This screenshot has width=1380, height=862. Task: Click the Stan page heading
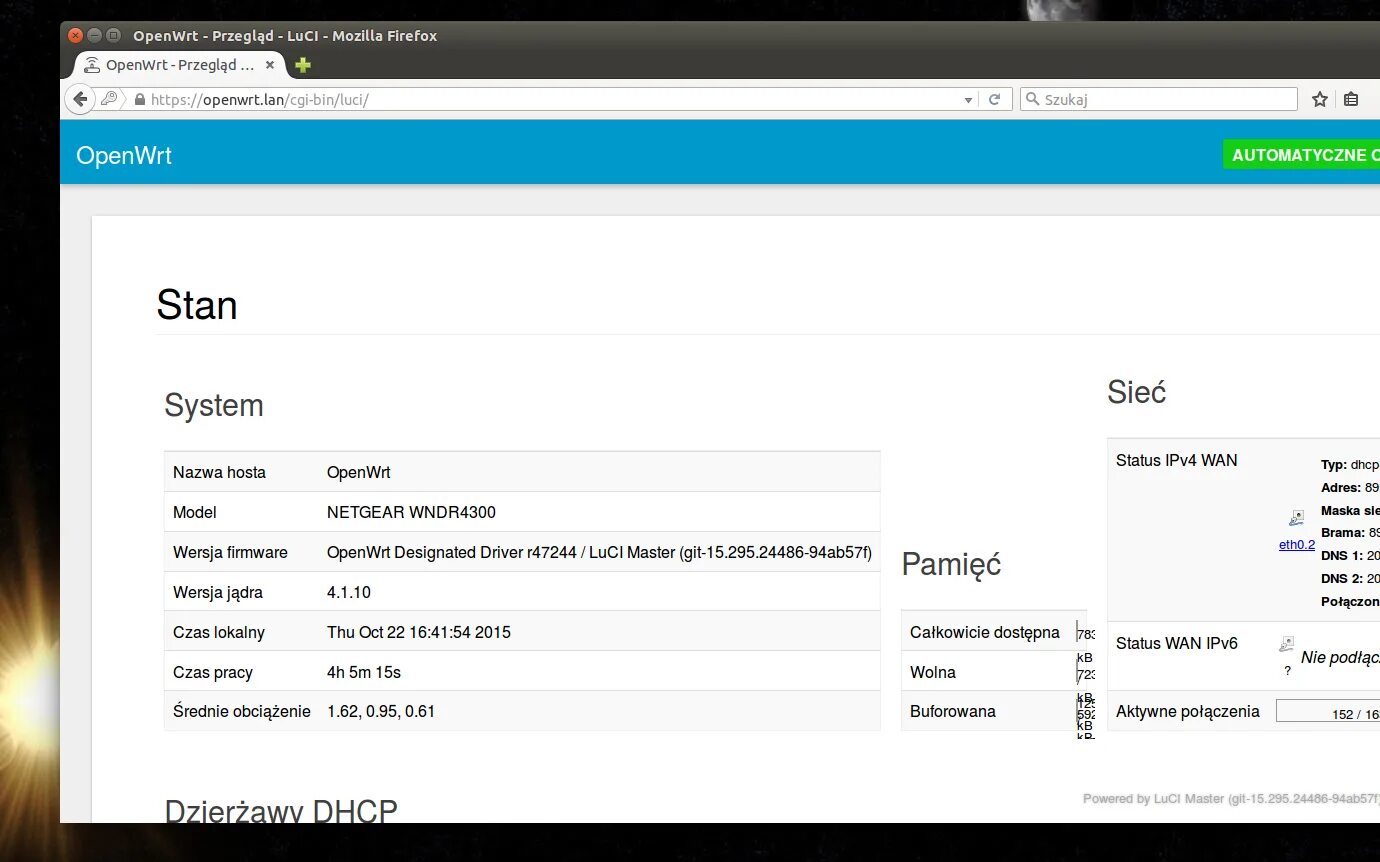coord(197,305)
